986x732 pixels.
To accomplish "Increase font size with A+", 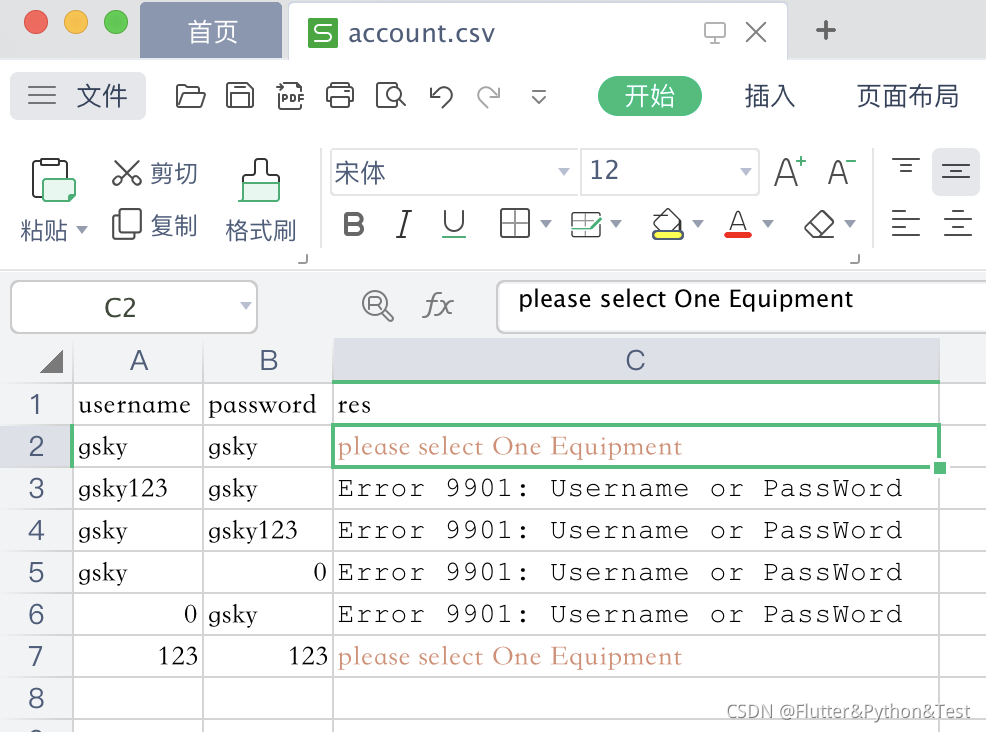I will 790,171.
